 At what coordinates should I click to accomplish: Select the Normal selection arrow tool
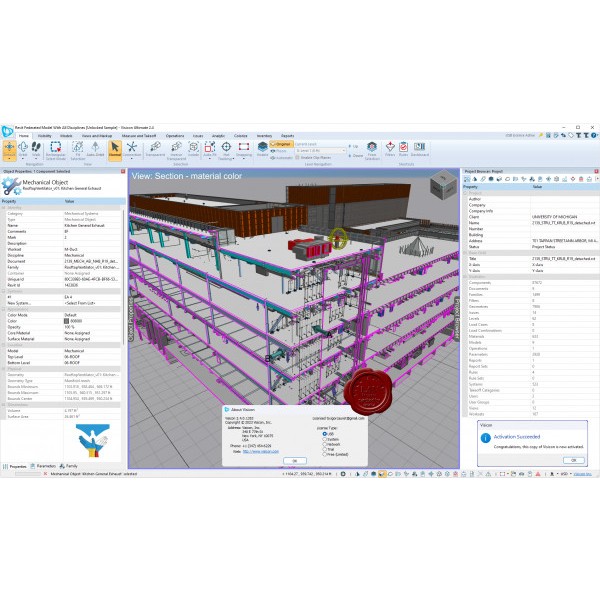tap(115, 149)
